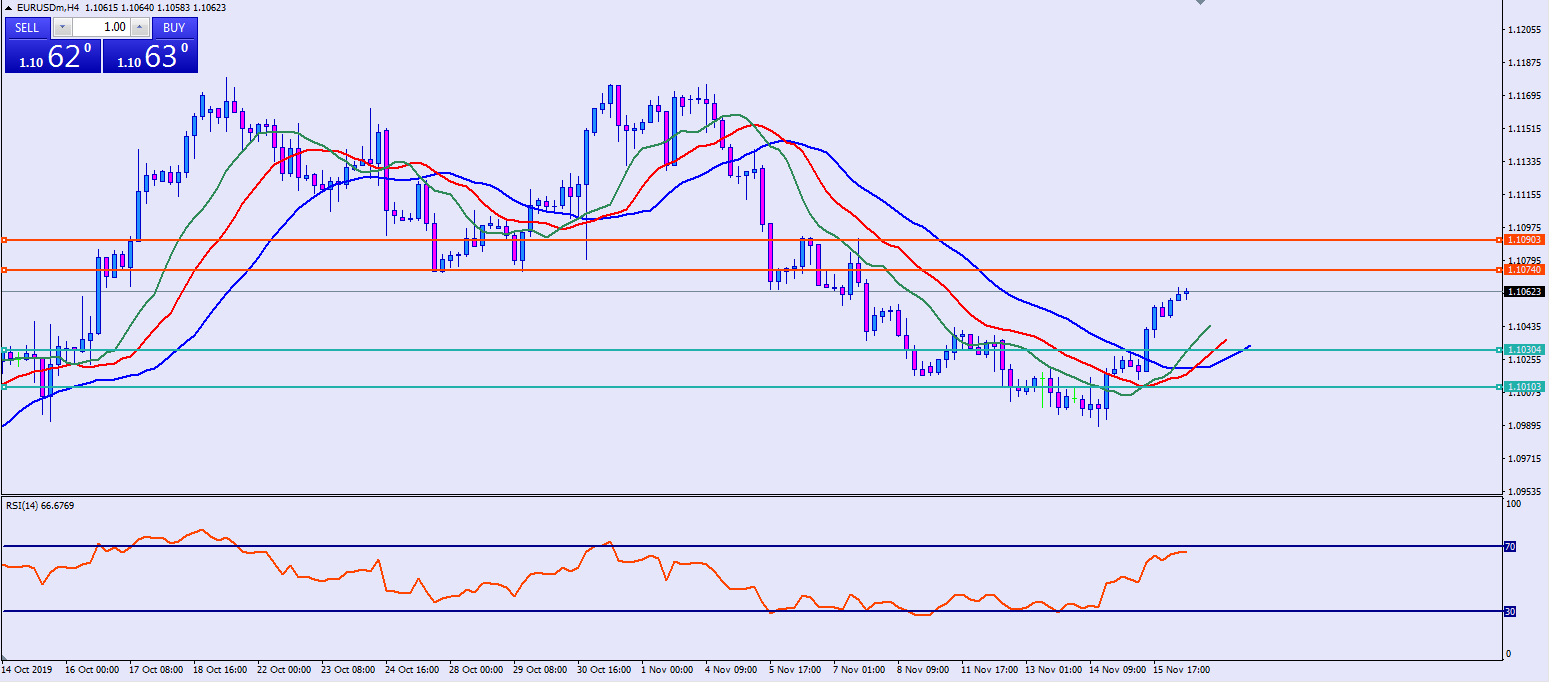Select the left handle of the 1.10740 line
Image resolution: width=1549 pixels, height=682 pixels.
tap(4, 270)
